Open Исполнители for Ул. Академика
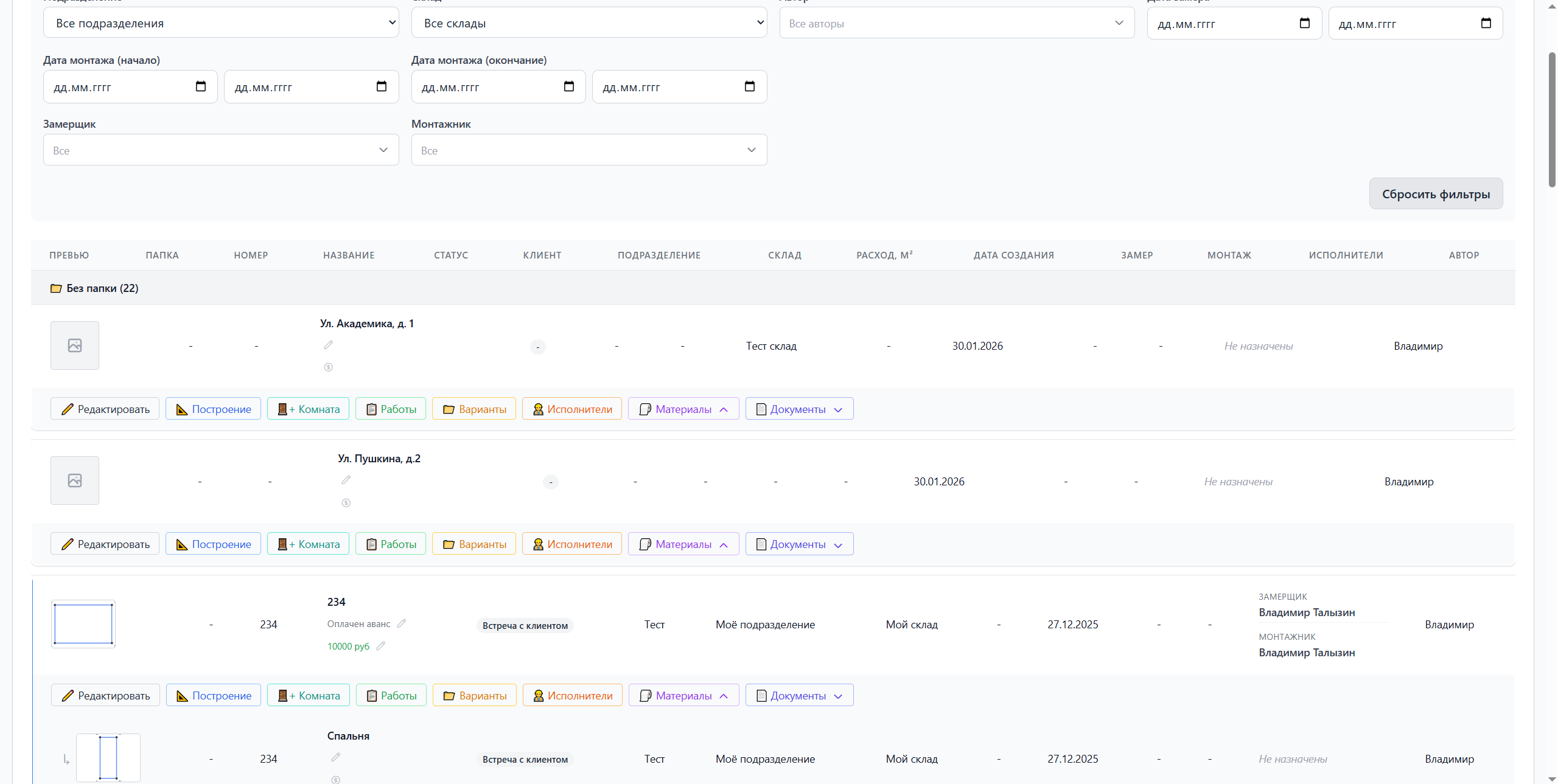Image resolution: width=1558 pixels, height=784 pixels. (x=572, y=409)
